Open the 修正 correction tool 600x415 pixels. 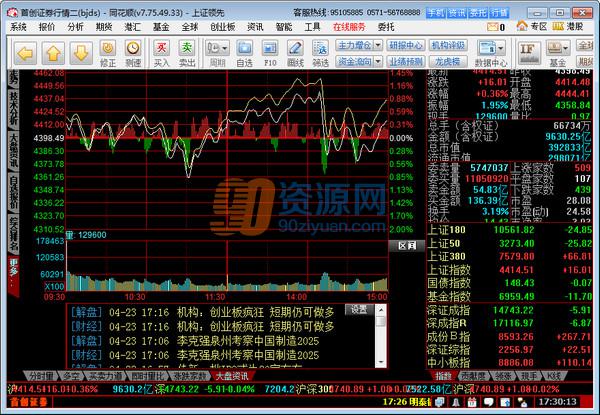coord(108,54)
